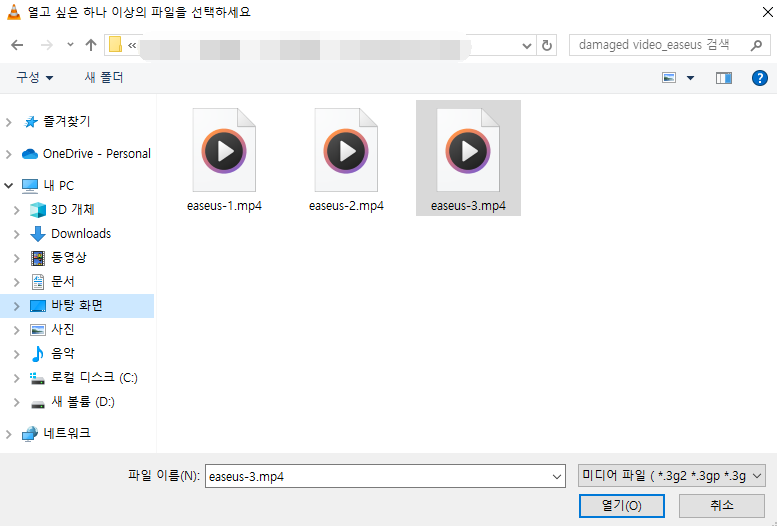The width and height of the screenshot is (777, 526).
Task: Click the 사진 pictures icon
Action: coord(38,330)
